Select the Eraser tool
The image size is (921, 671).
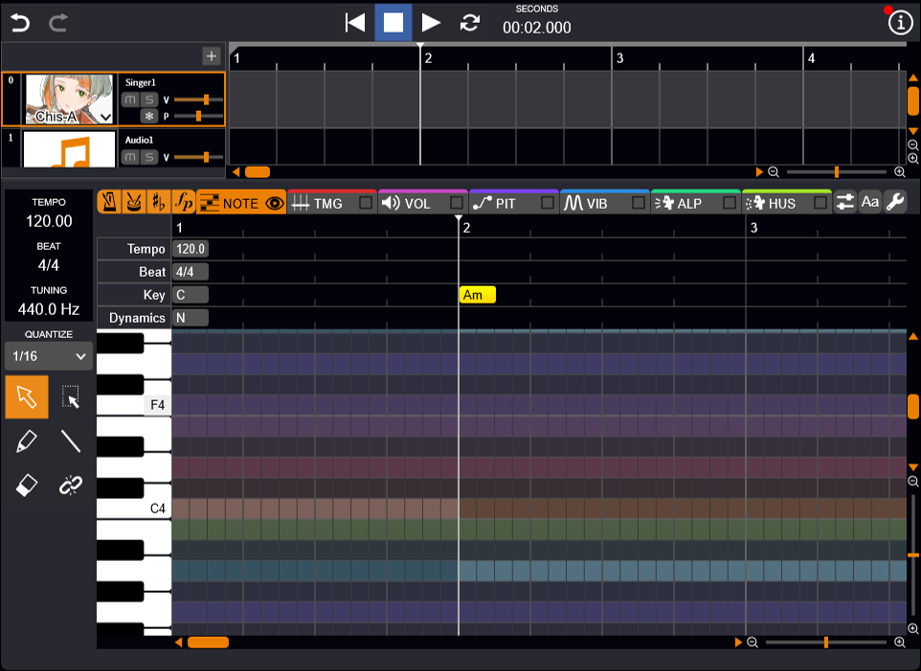27,485
